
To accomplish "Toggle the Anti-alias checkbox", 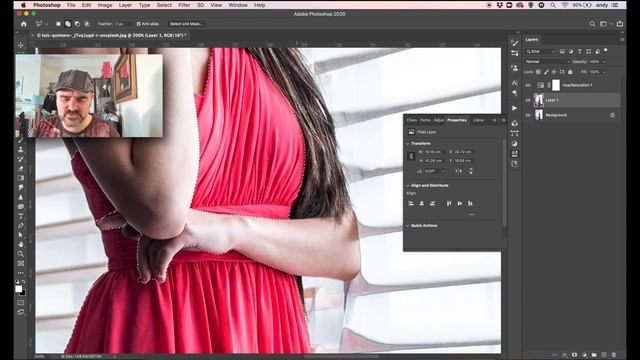I will [138, 24].
